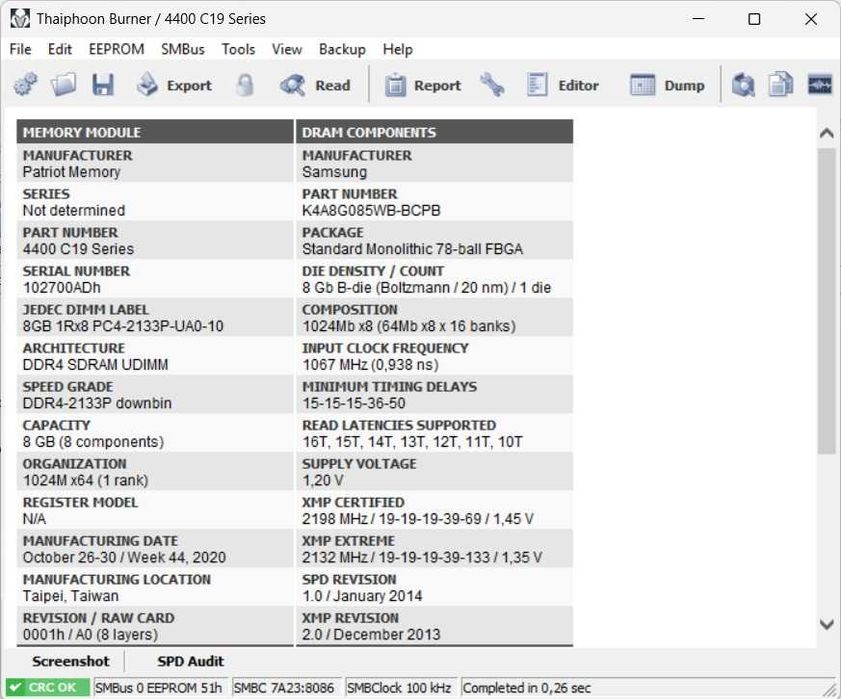Click the SMBC 7A23:8086 status field
This screenshot has height=699, width=841.
tap(287, 687)
